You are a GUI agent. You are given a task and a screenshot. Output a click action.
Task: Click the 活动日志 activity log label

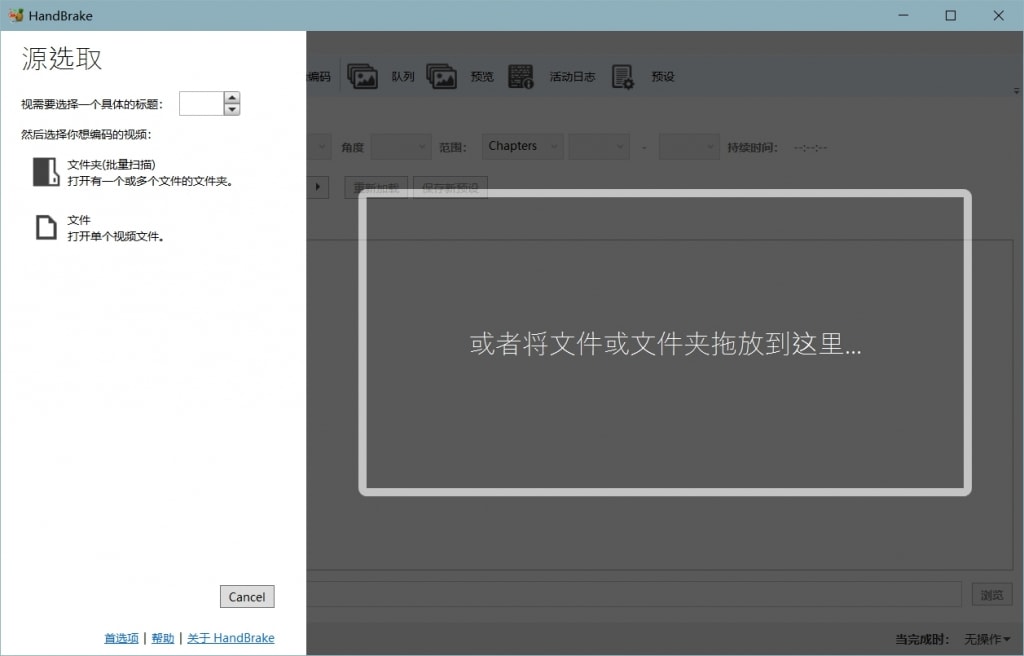click(x=572, y=76)
